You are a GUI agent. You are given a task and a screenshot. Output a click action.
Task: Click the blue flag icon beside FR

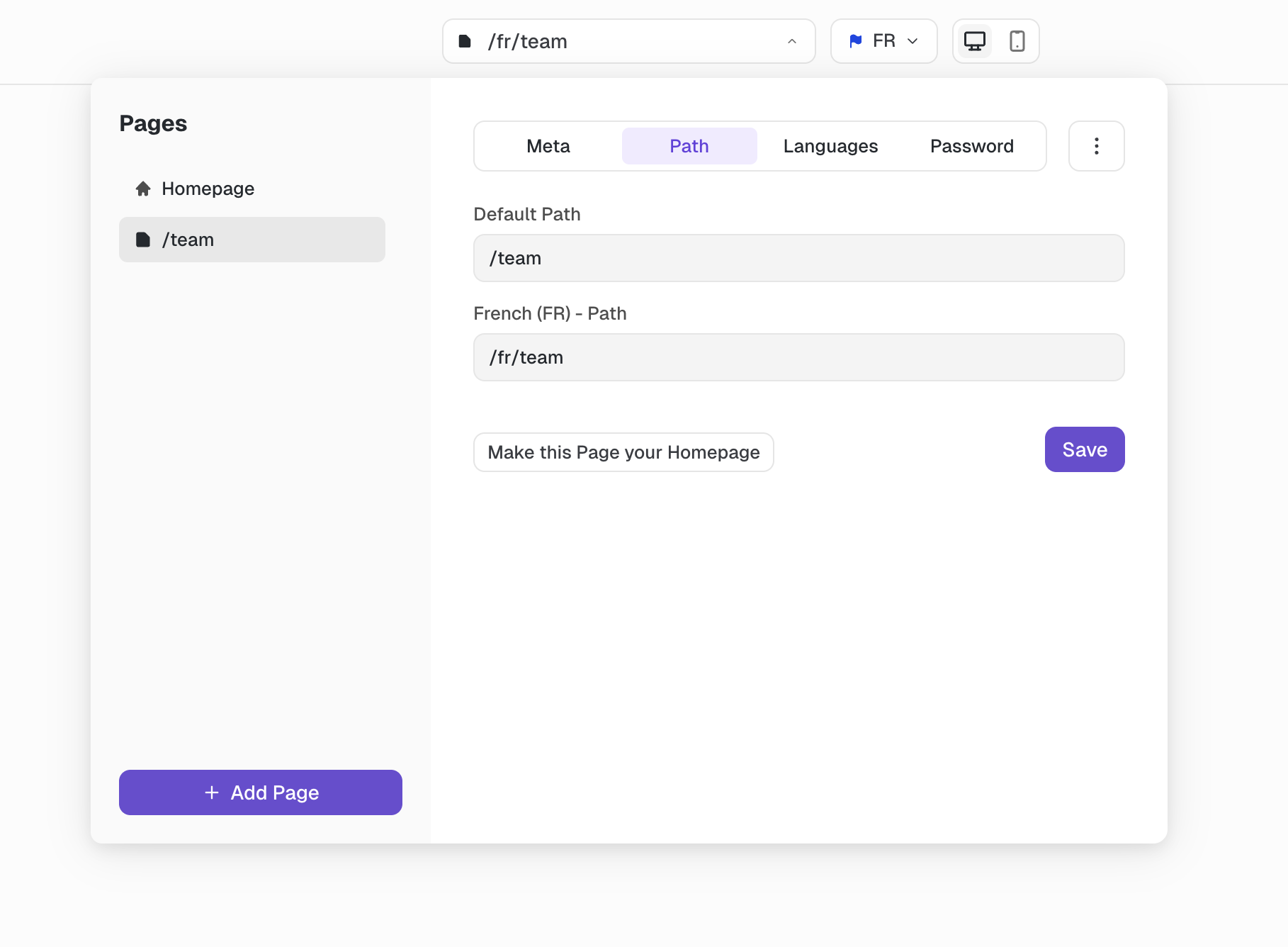[856, 41]
